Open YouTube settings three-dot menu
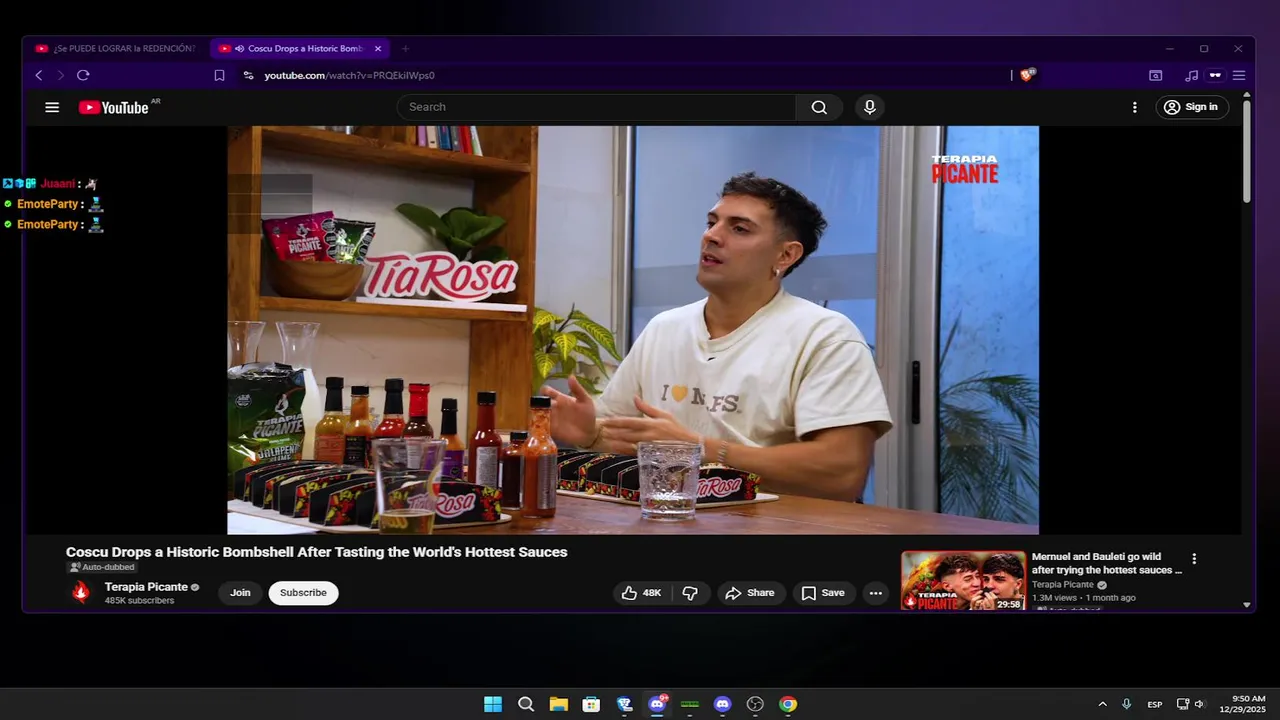Viewport: 1280px width, 720px height. [1134, 107]
